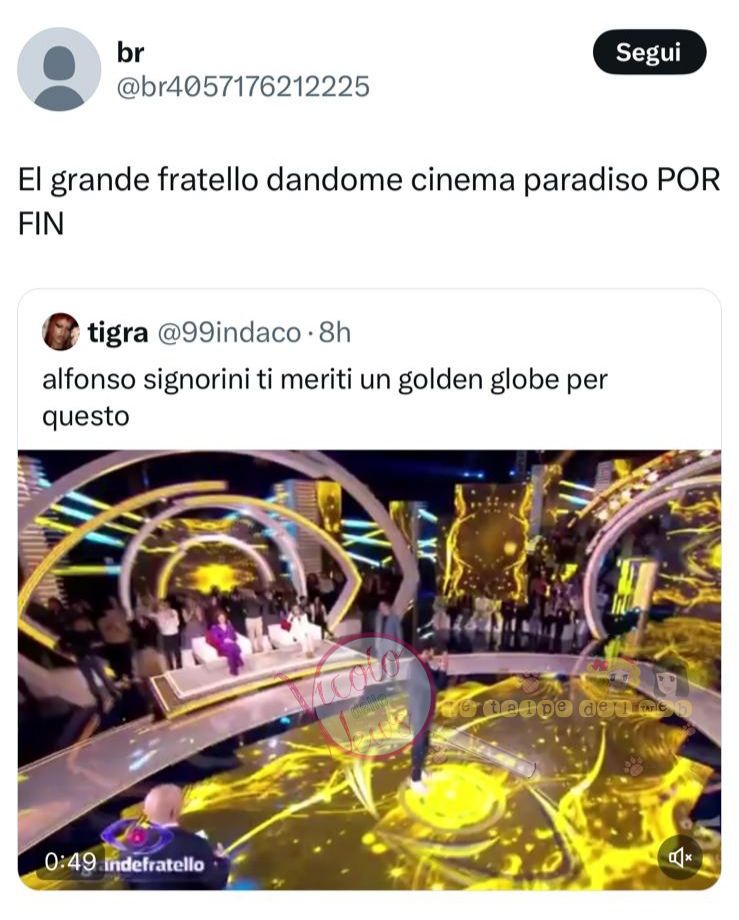
Task: Open the 8h timestamp of quoted tweet
Action: [335, 333]
